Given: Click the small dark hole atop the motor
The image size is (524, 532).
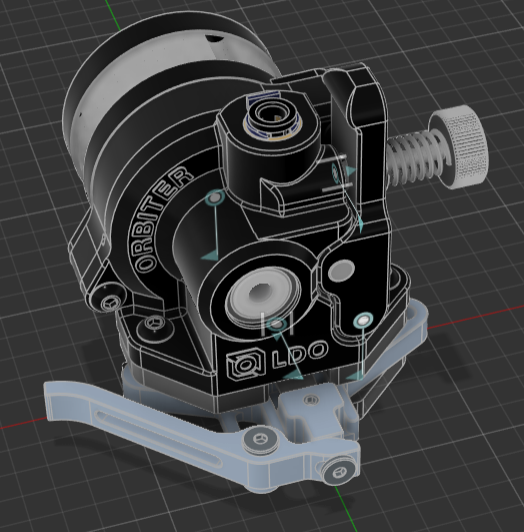Looking at the screenshot, I should [214, 38].
